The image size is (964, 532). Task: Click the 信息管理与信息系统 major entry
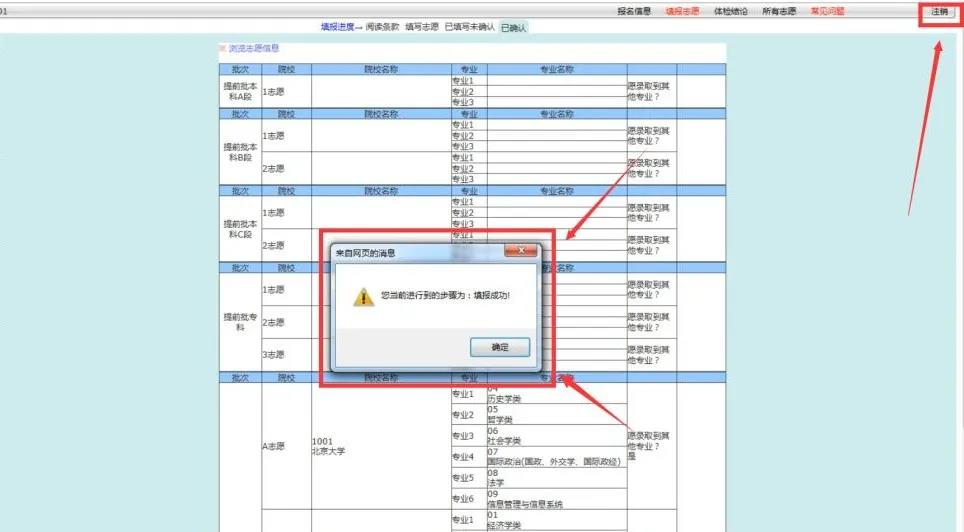525,504
